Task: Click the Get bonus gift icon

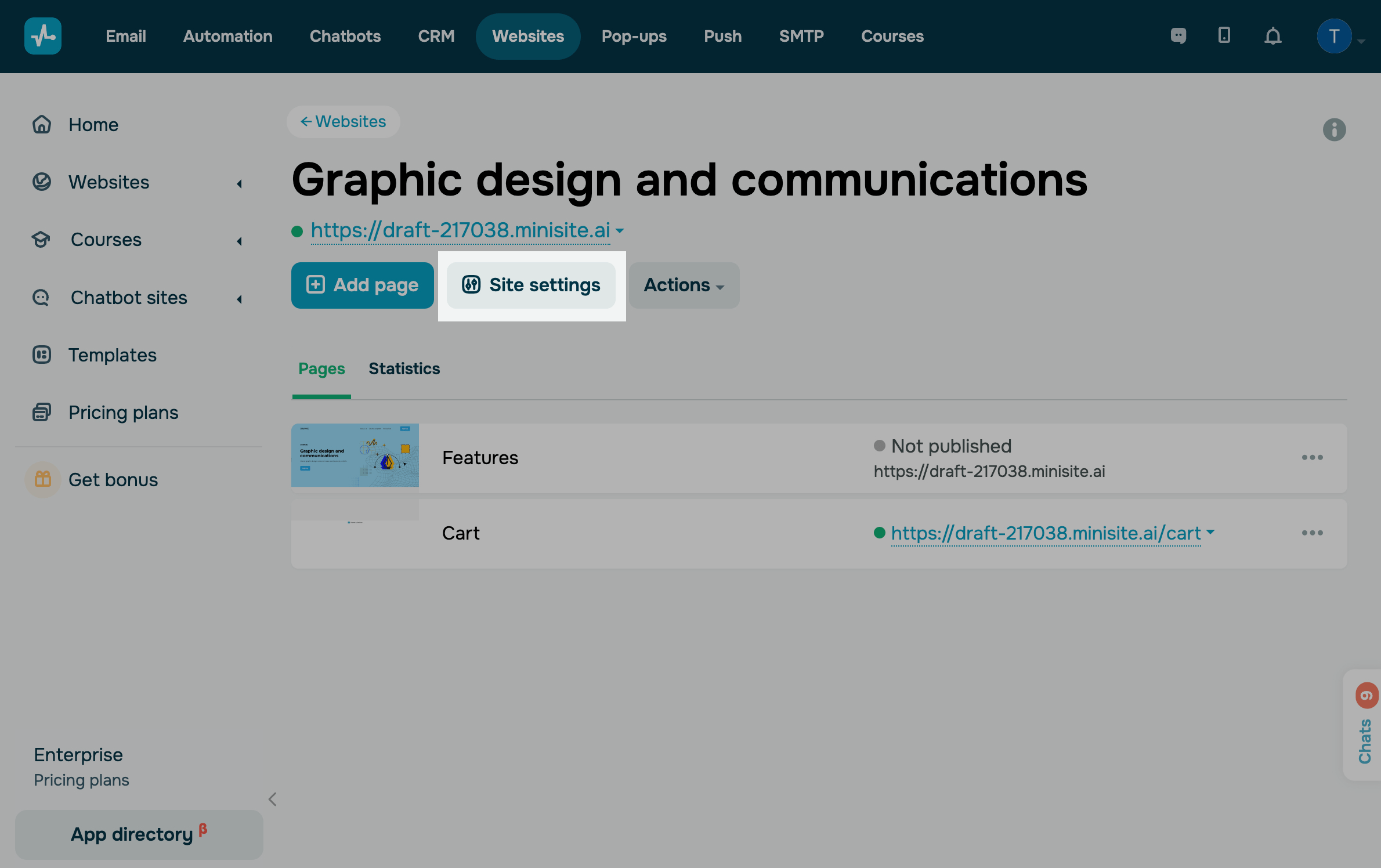Action: click(x=43, y=480)
